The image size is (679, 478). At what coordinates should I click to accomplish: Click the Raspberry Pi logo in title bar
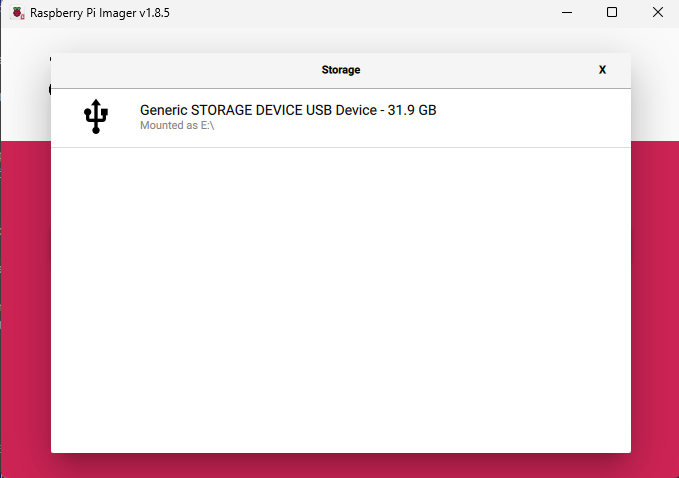click(x=17, y=13)
